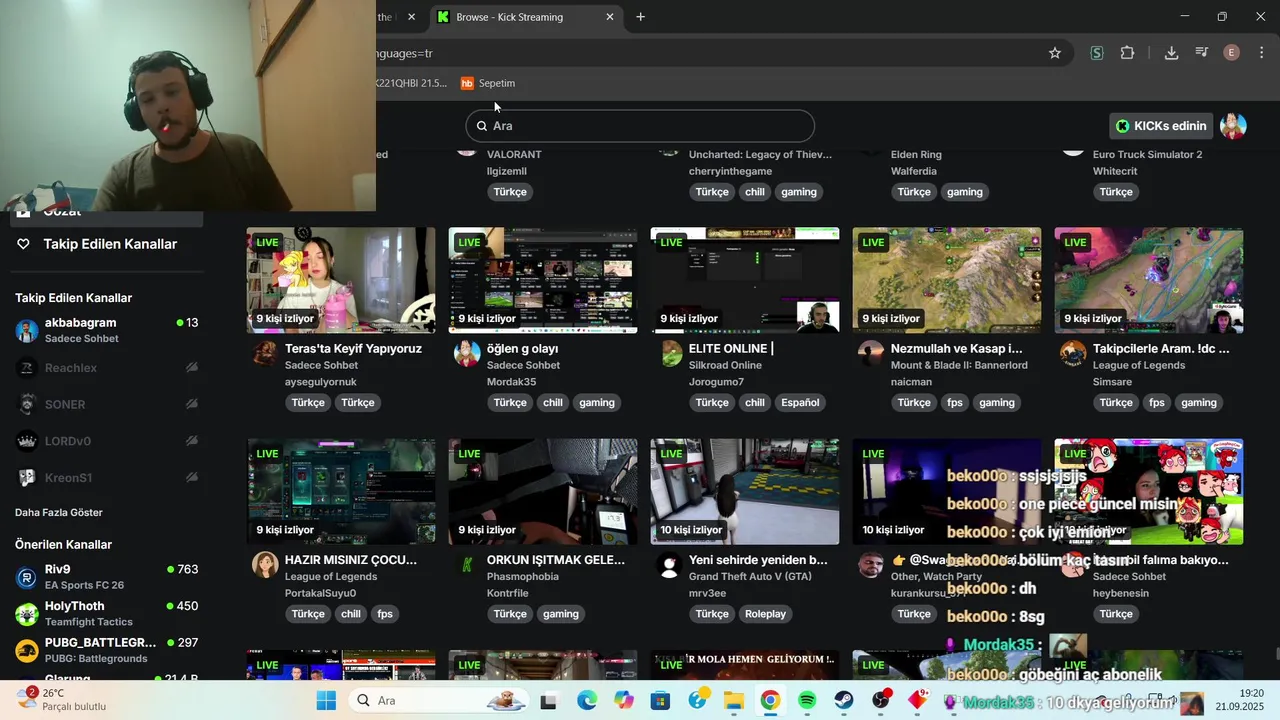1280x720 pixels.
Task: Open recommended channel Riv9
Action: (107, 577)
